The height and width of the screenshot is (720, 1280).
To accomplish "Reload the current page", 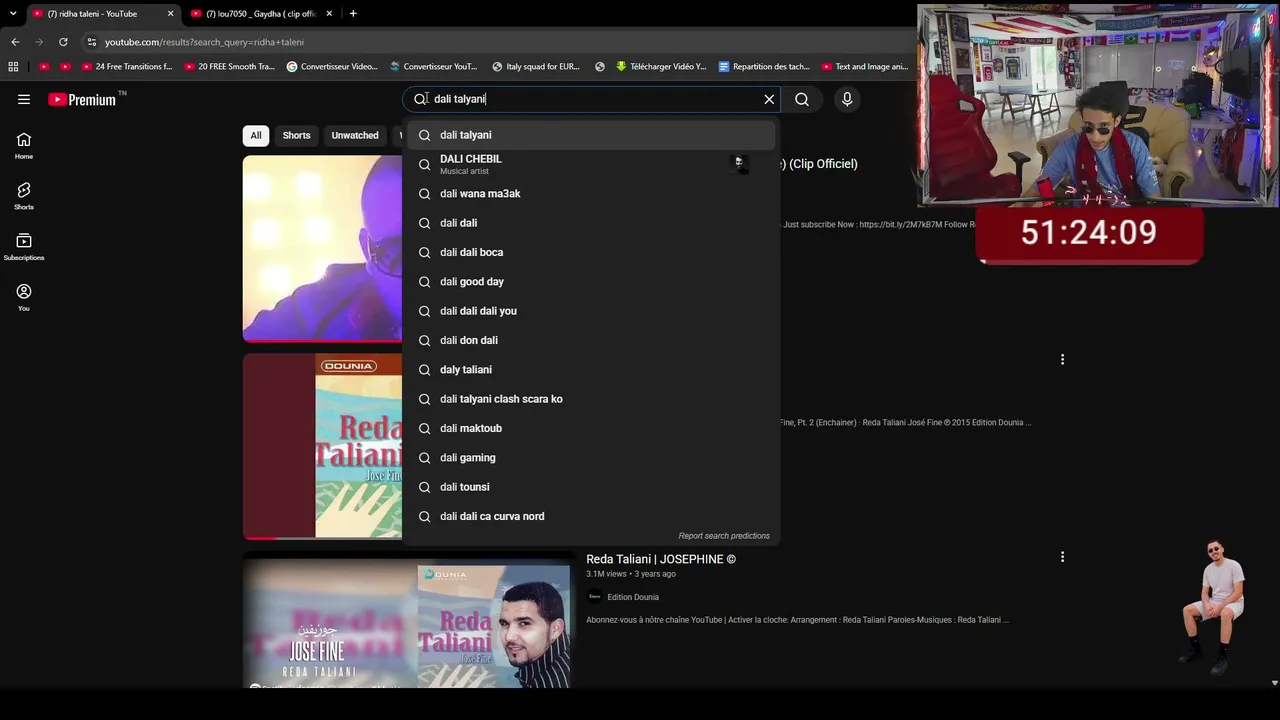I will (x=63, y=42).
